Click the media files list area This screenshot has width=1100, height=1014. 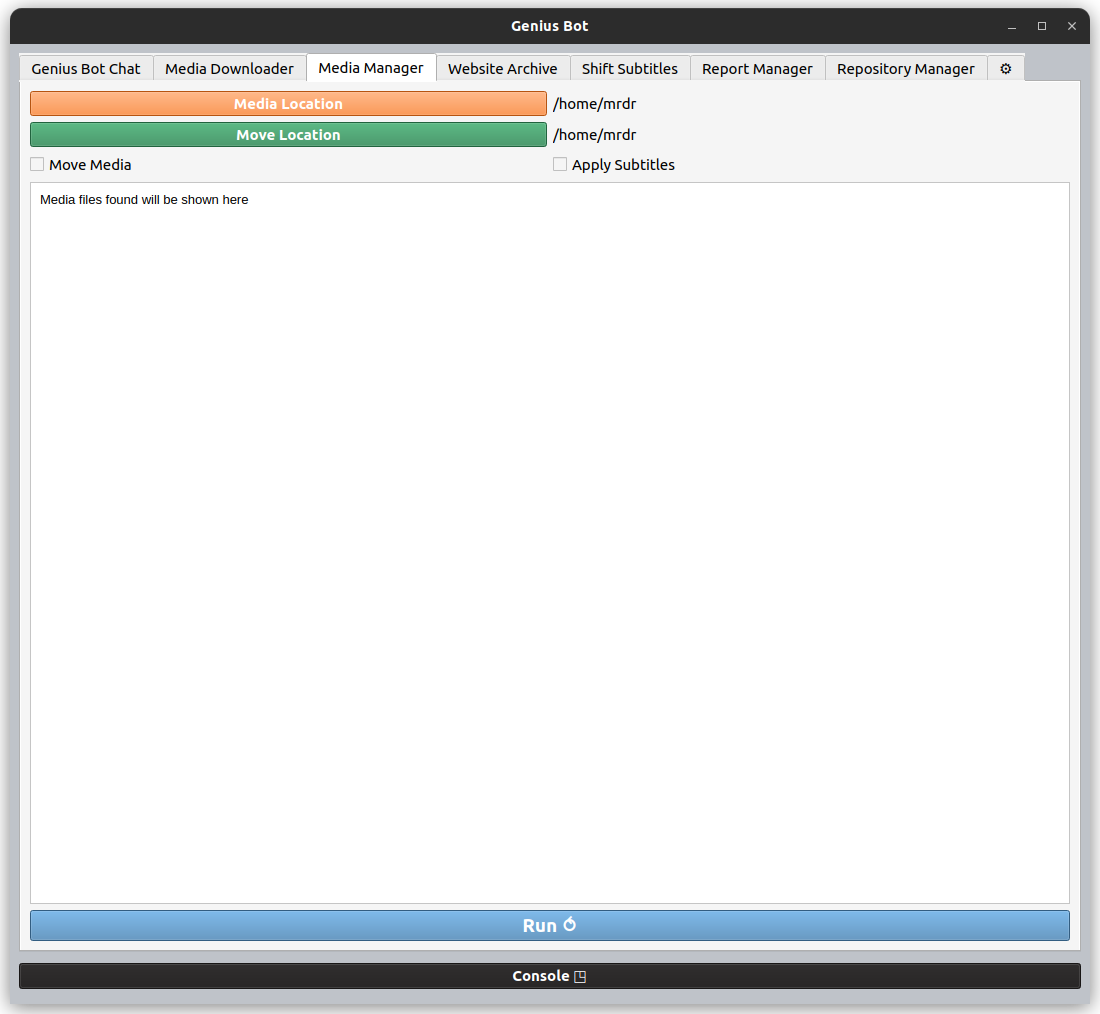tap(550, 543)
